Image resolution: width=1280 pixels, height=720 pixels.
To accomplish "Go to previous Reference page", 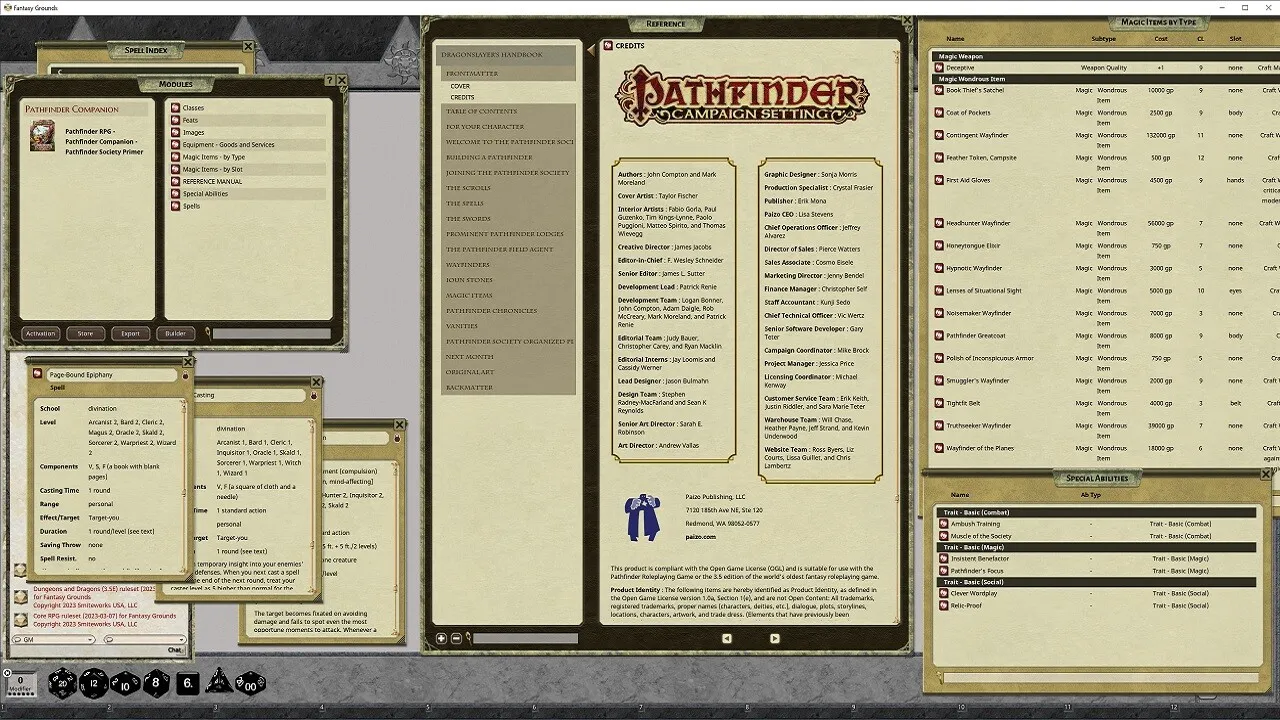I will (727, 638).
